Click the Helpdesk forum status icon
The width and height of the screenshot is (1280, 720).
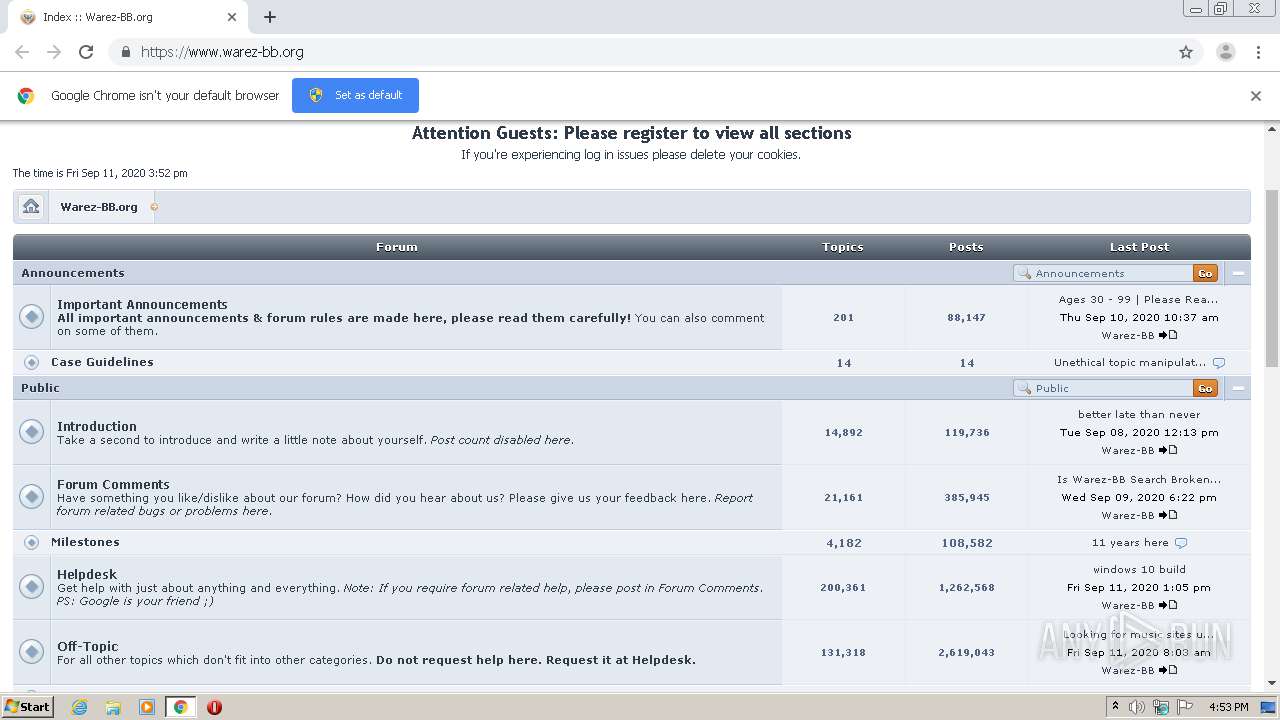tap(32, 587)
